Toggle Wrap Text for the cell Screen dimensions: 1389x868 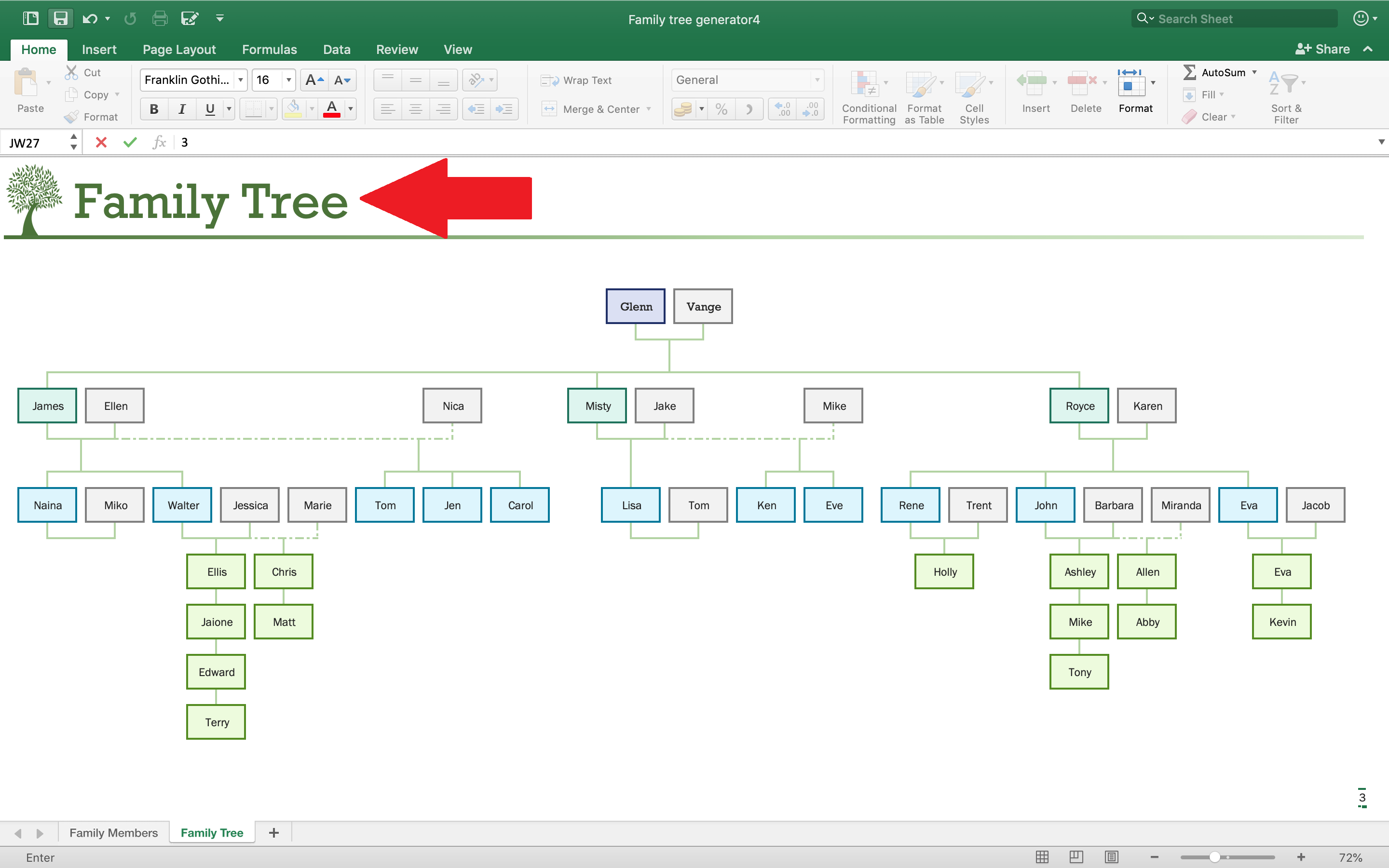(x=576, y=80)
